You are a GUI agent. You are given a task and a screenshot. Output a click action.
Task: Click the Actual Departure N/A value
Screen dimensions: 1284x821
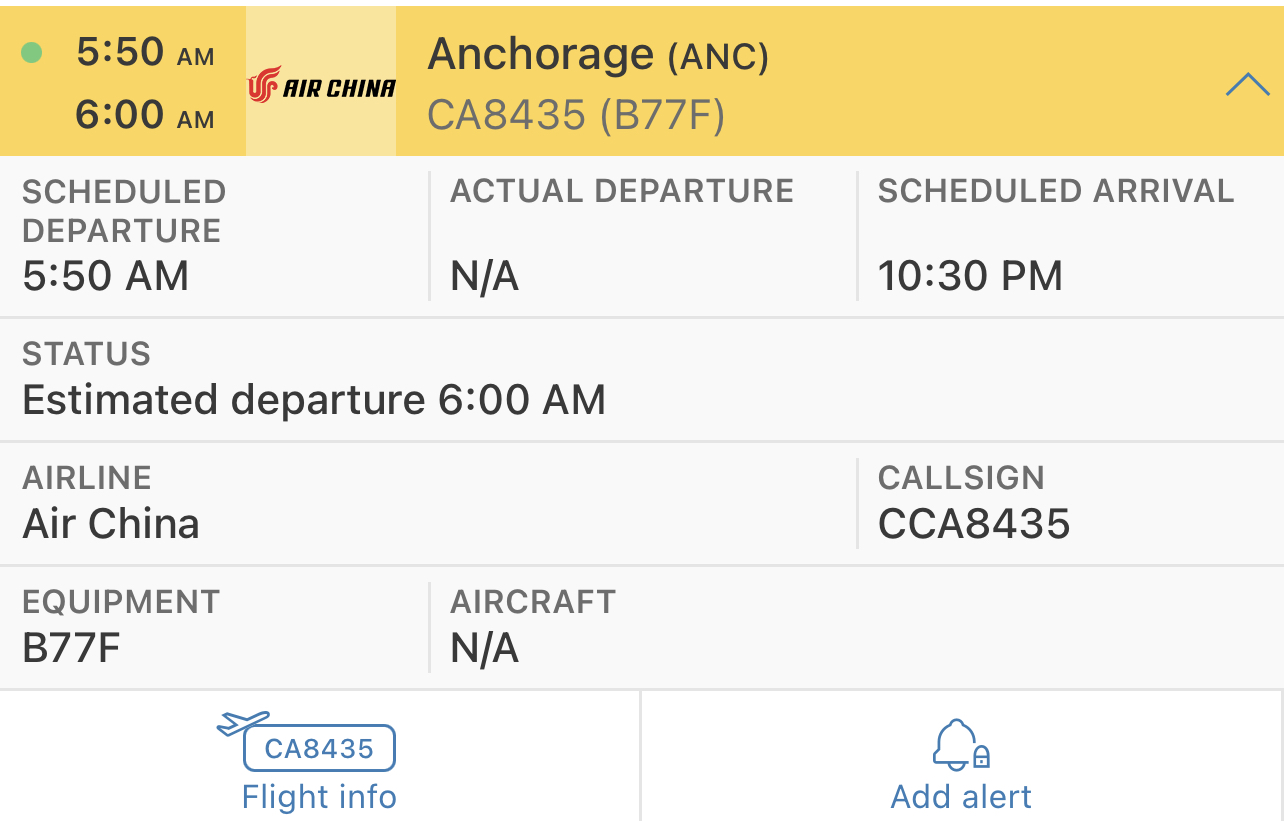(484, 276)
